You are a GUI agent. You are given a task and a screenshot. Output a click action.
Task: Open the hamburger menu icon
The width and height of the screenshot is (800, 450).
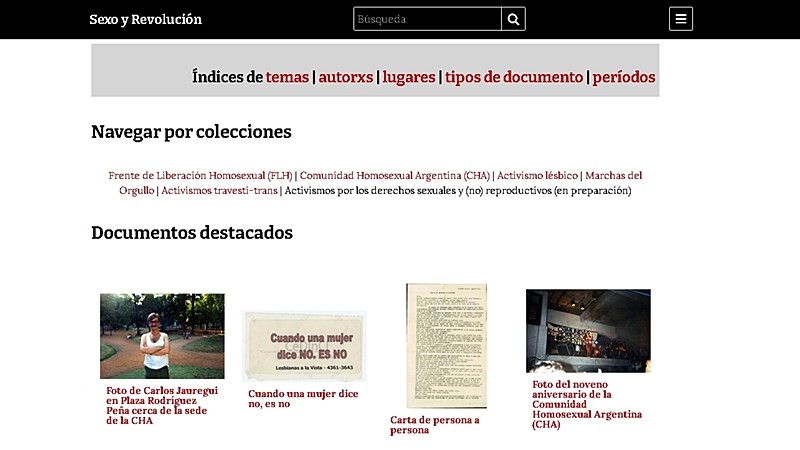pos(681,19)
